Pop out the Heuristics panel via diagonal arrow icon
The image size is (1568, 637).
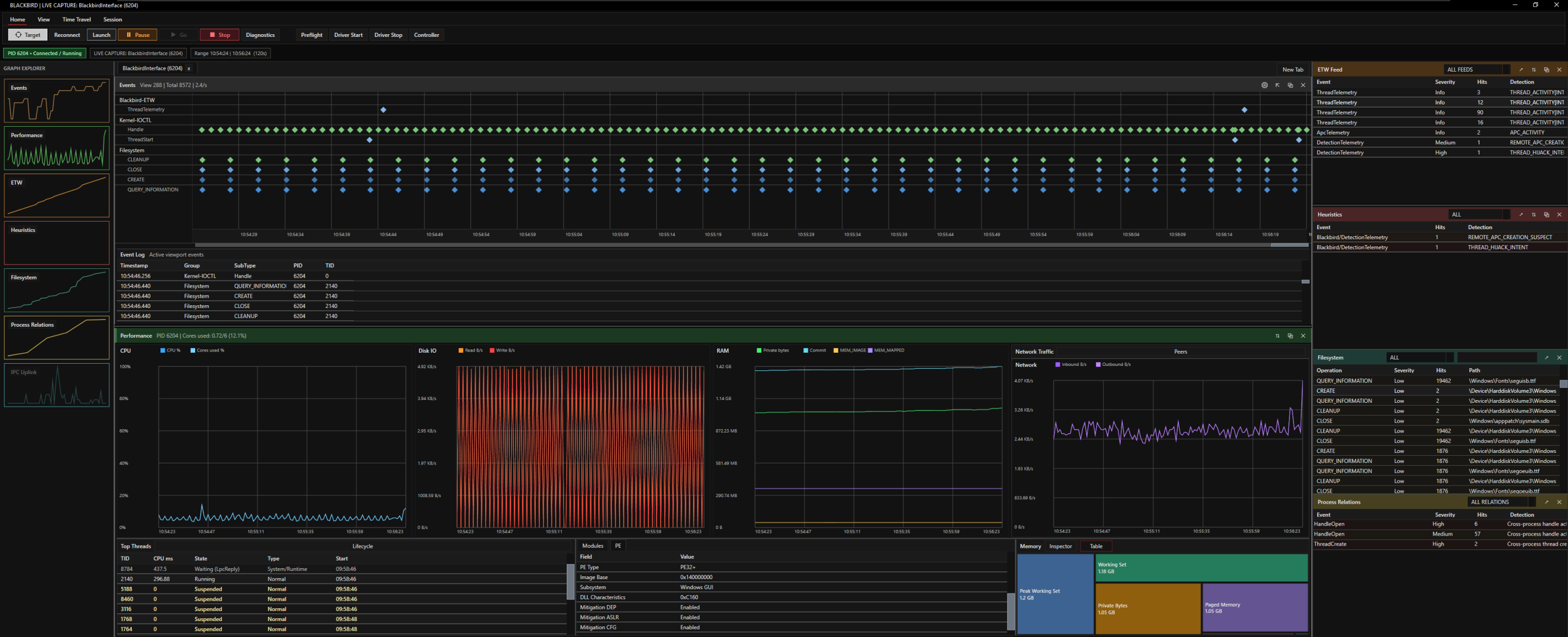pos(1521,215)
